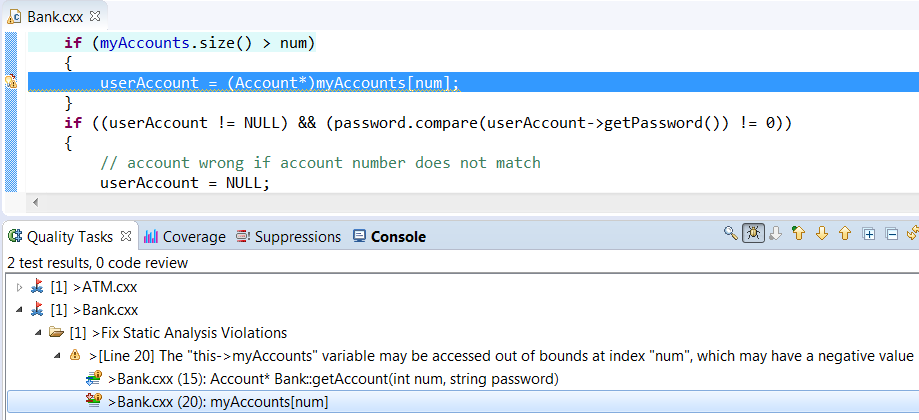Close the Bank.cxx editor tab

point(95,16)
